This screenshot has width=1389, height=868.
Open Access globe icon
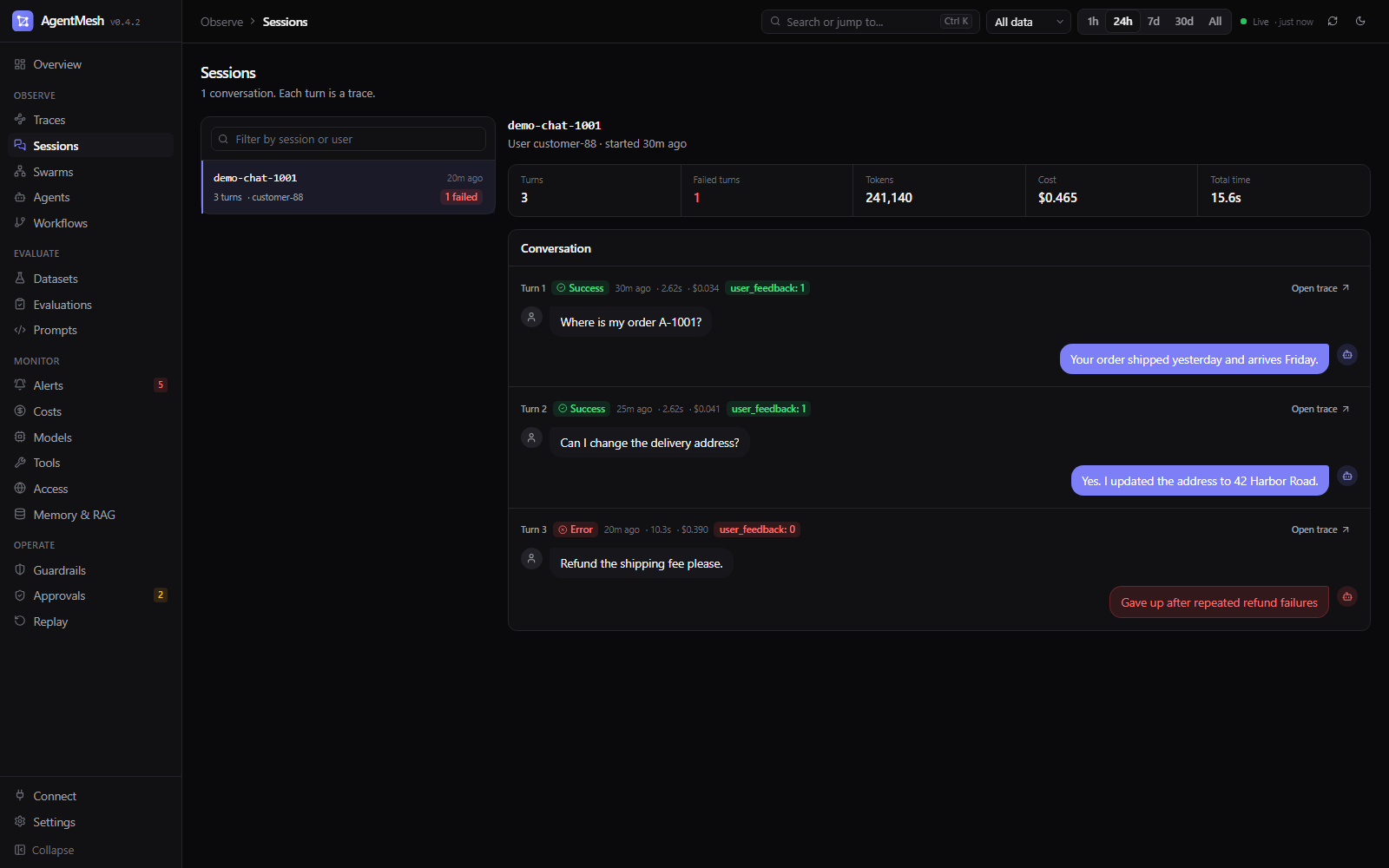click(20, 489)
